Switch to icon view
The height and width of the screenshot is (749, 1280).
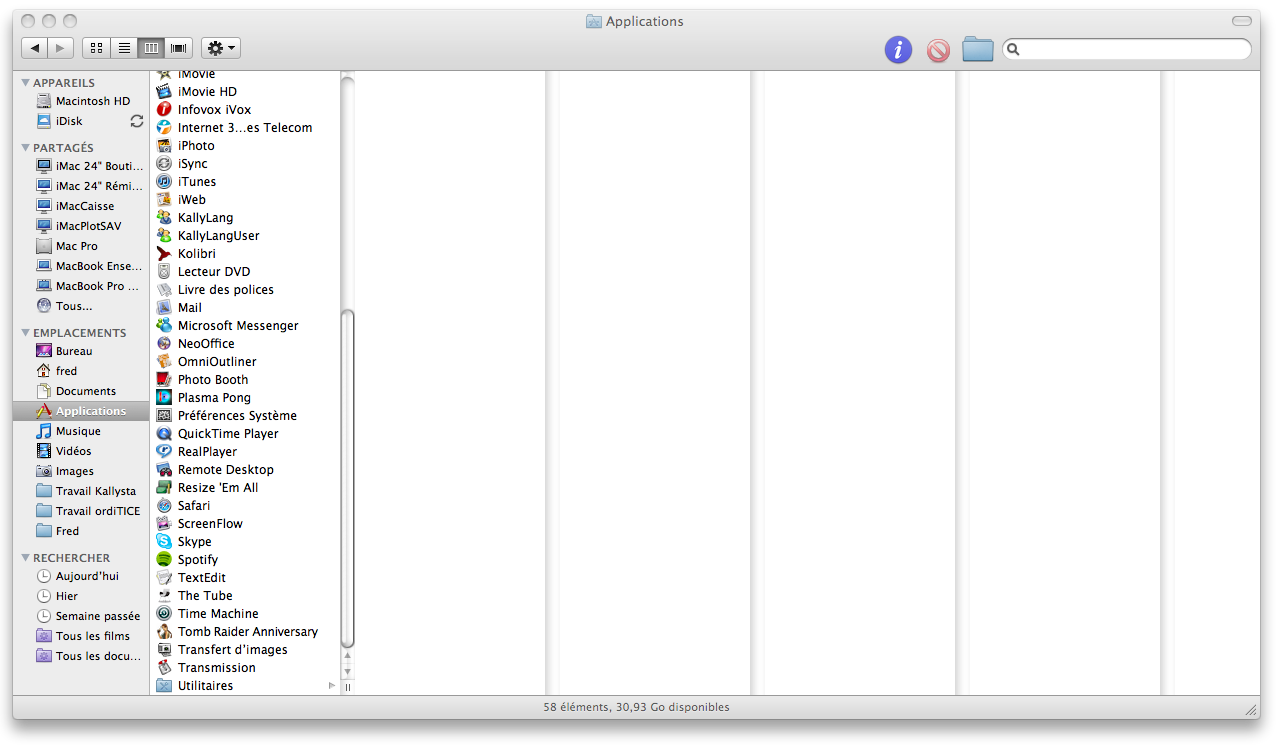(x=96, y=48)
